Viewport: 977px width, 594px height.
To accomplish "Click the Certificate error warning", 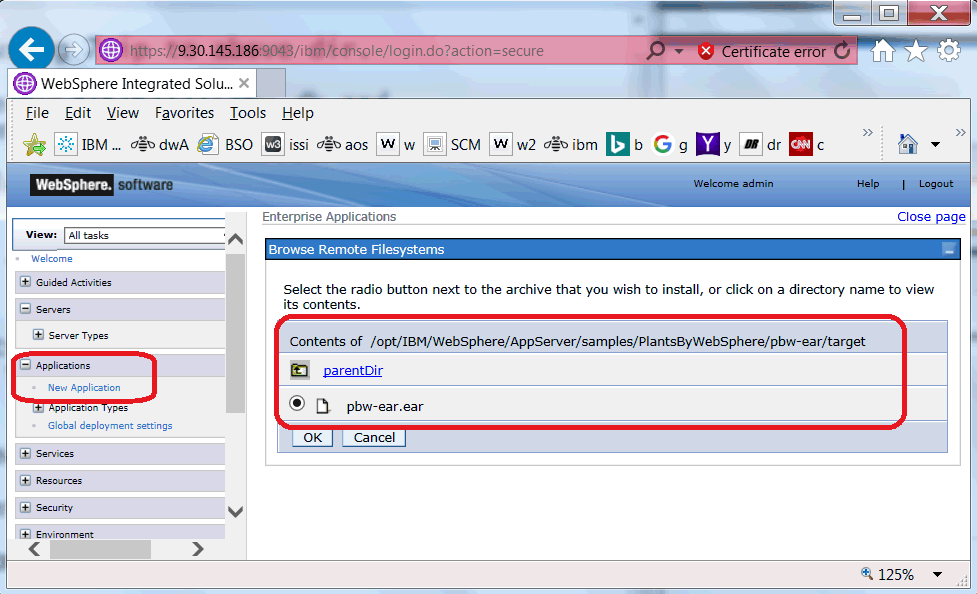I will click(761, 52).
